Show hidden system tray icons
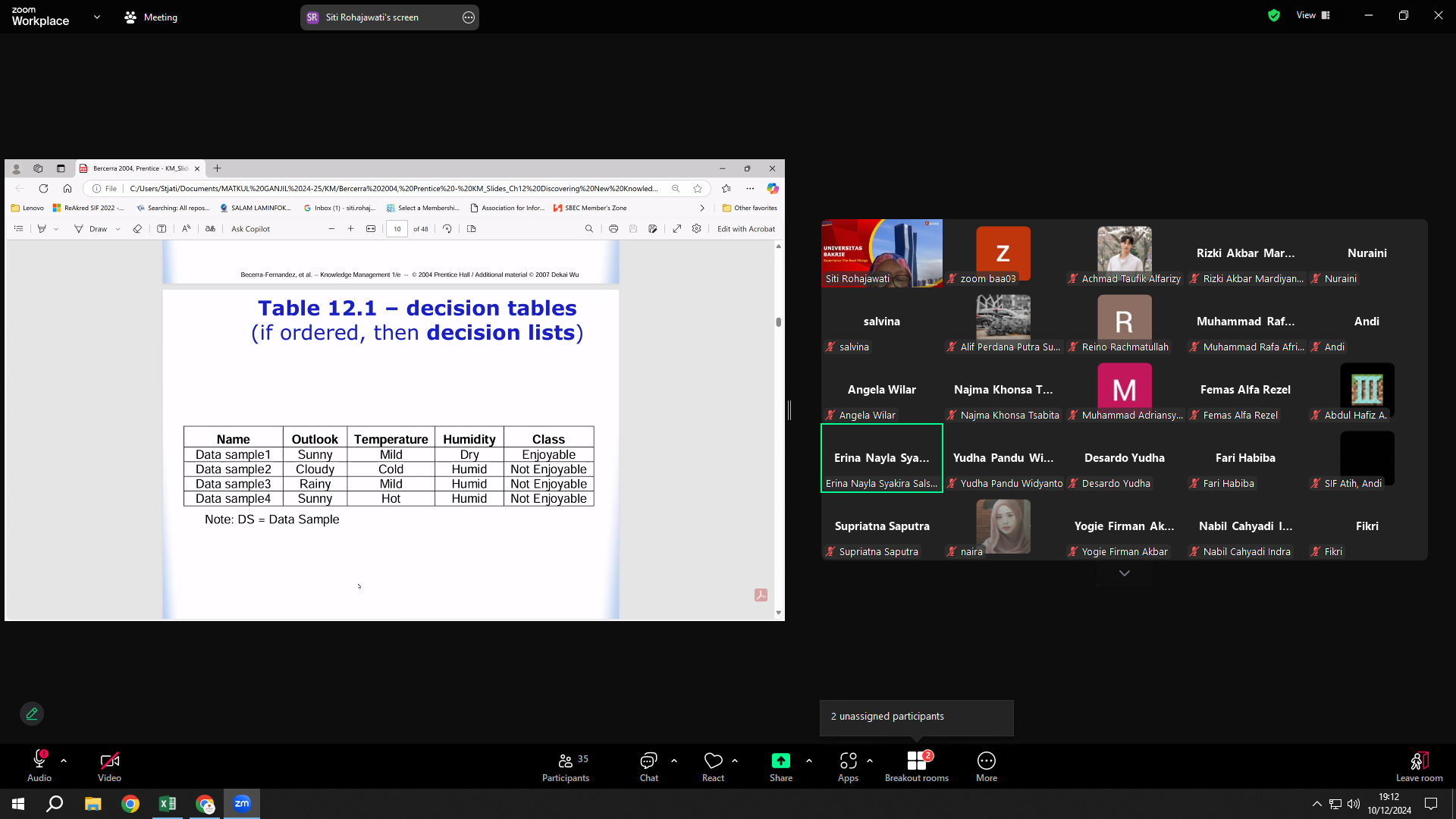The height and width of the screenshot is (819, 1456). [1316, 804]
